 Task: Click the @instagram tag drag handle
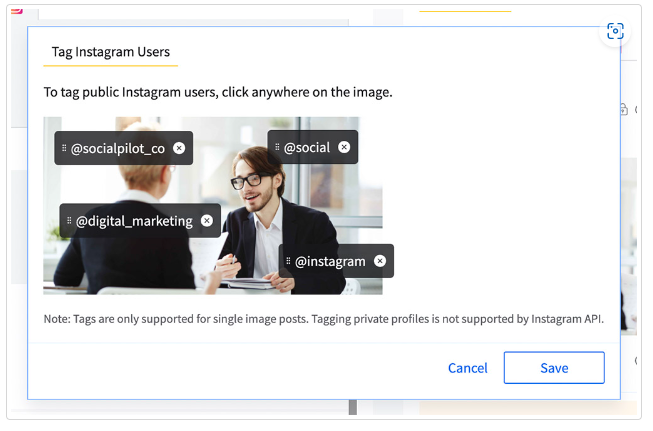pyautogui.click(x=288, y=261)
